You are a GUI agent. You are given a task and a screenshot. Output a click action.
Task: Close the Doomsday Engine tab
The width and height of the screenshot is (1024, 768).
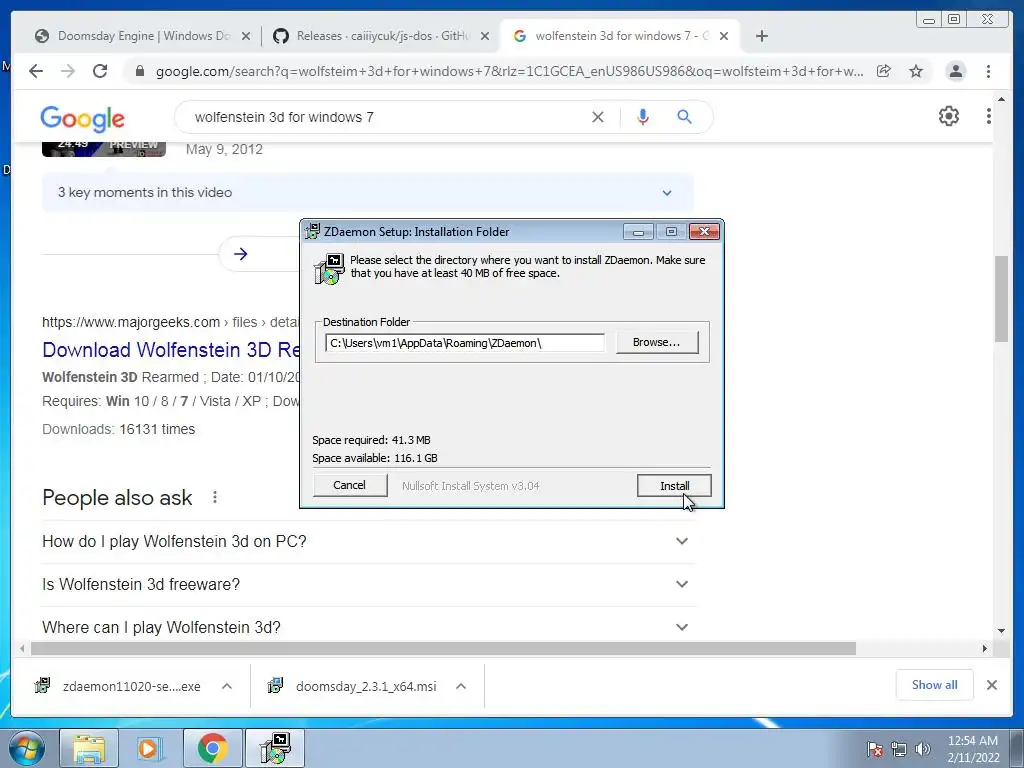pos(246,37)
